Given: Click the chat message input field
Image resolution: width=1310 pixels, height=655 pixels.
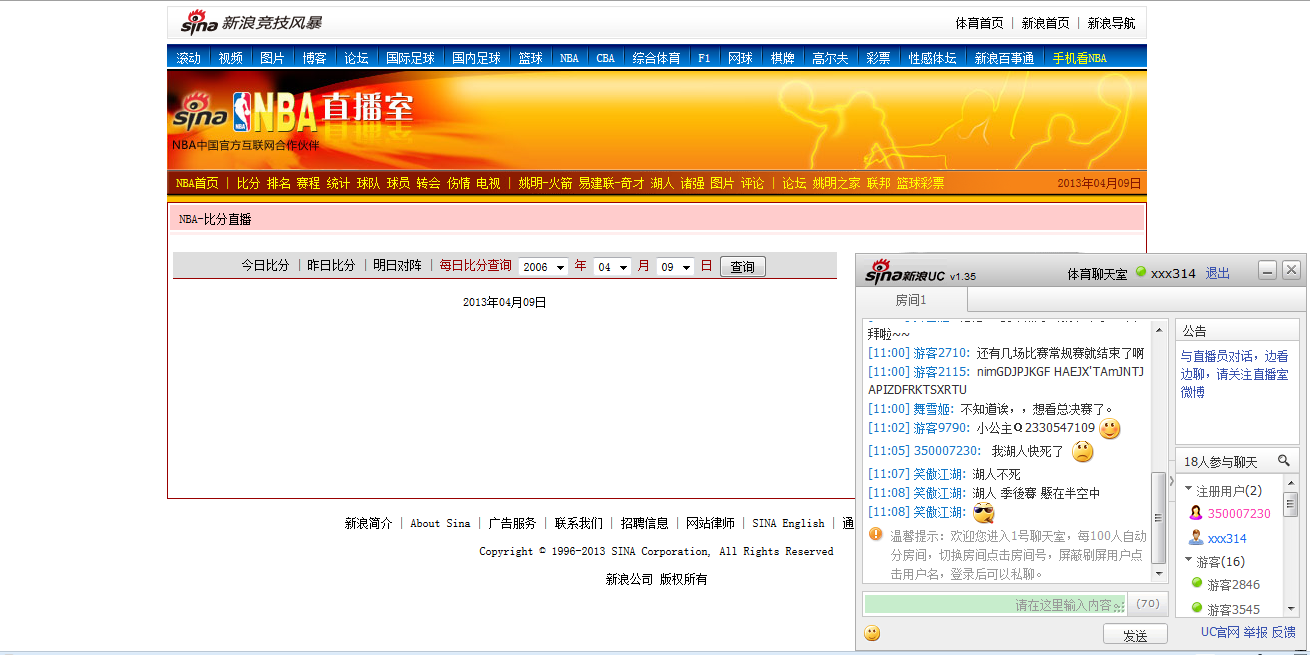Looking at the screenshot, I should click(994, 604).
